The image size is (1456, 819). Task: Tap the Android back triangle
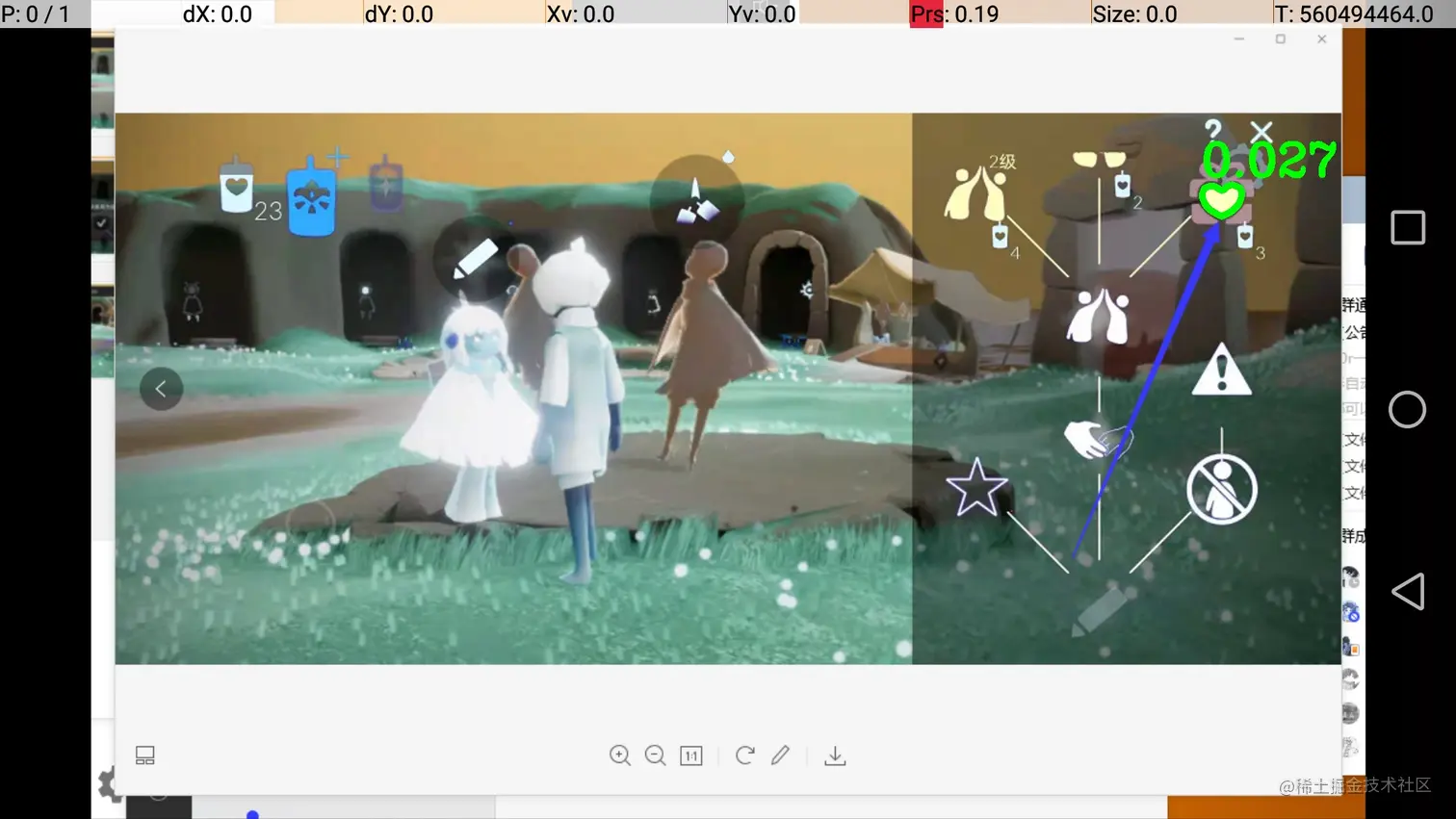coord(1408,591)
